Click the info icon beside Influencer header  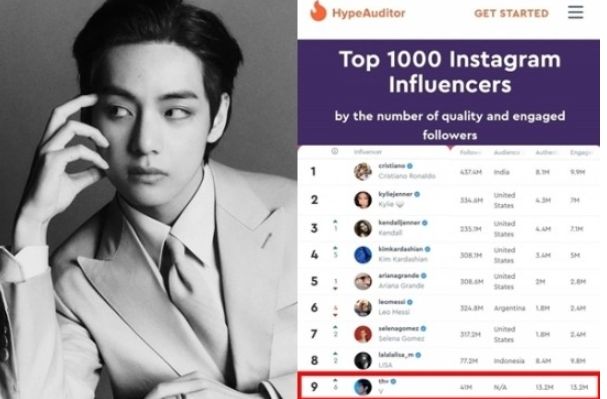tap(334, 151)
